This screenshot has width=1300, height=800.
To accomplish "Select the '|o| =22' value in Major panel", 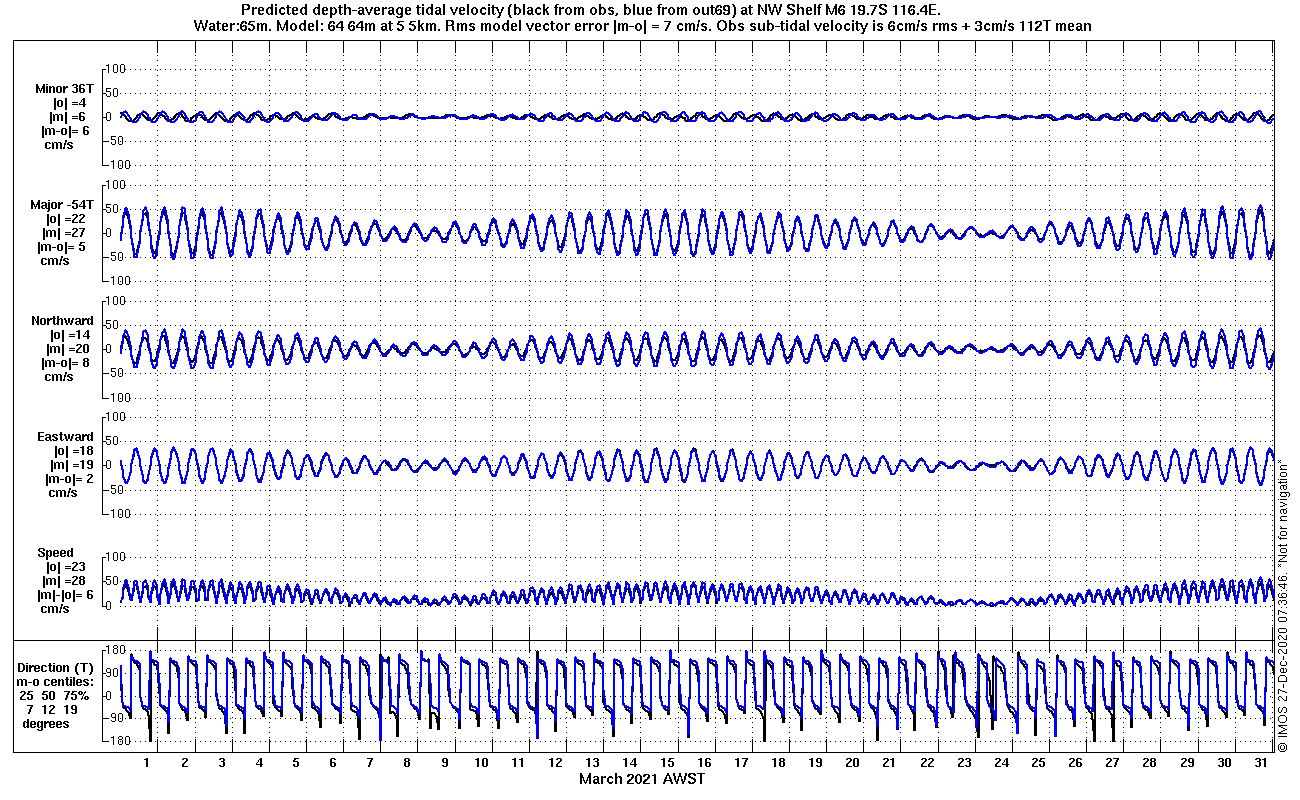I will pyautogui.click(x=66, y=218).
